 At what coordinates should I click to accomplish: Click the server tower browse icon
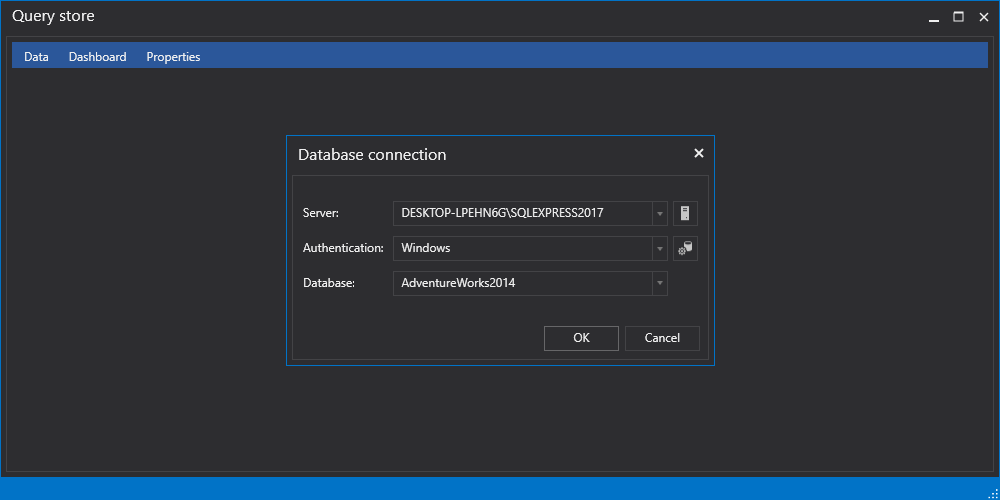pos(685,213)
